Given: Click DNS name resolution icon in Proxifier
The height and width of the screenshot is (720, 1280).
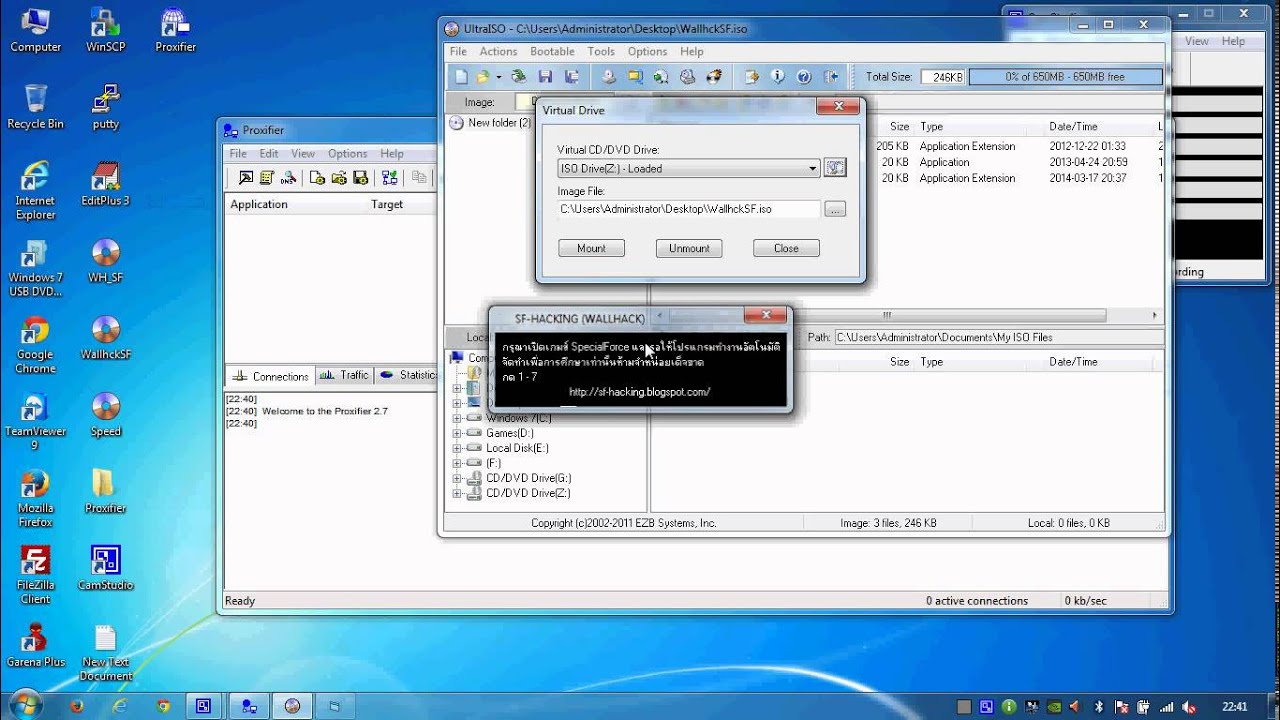Looking at the screenshot, I should 289,178.
